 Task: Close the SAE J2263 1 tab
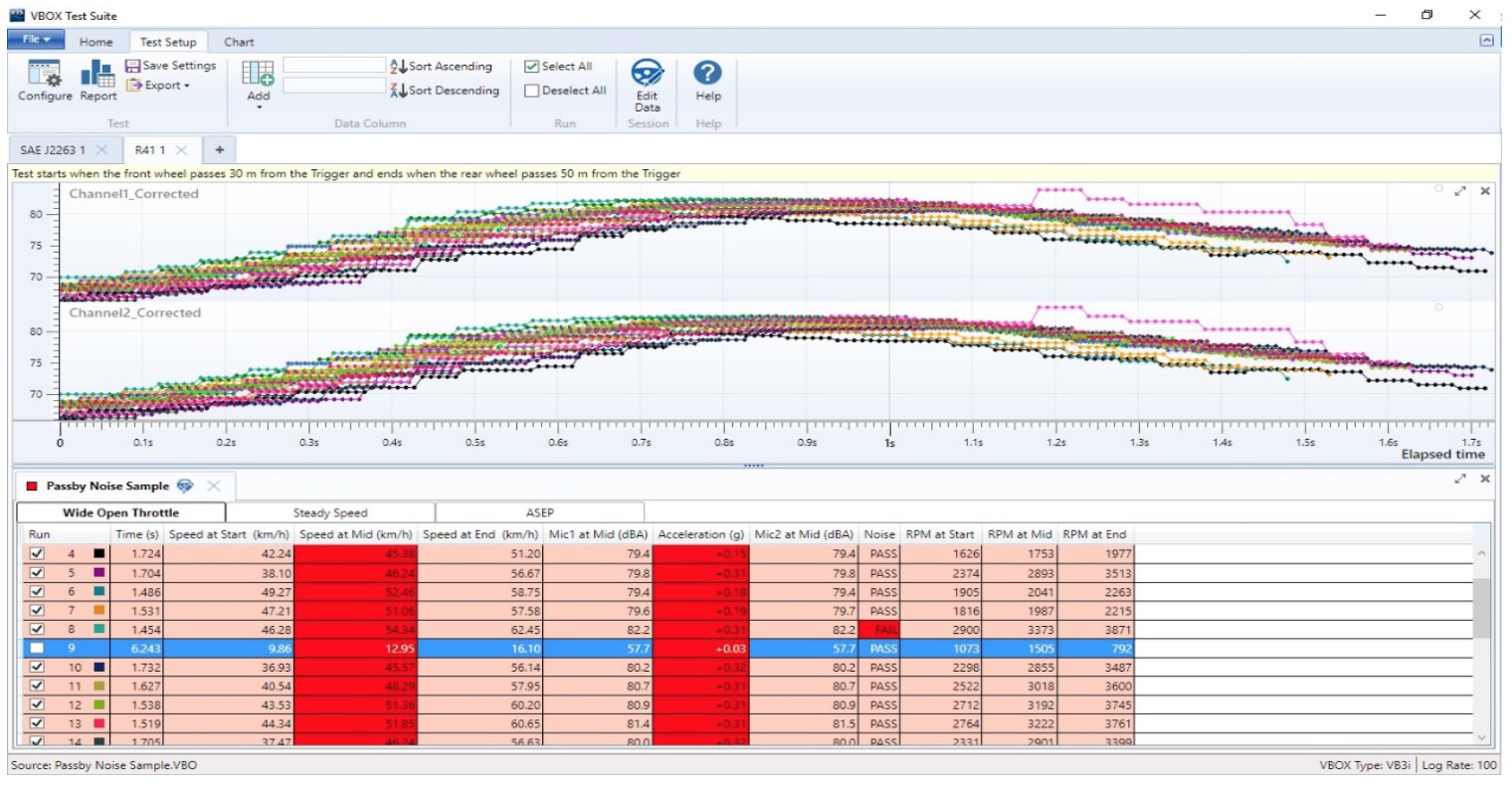click(x=101, y=150)
